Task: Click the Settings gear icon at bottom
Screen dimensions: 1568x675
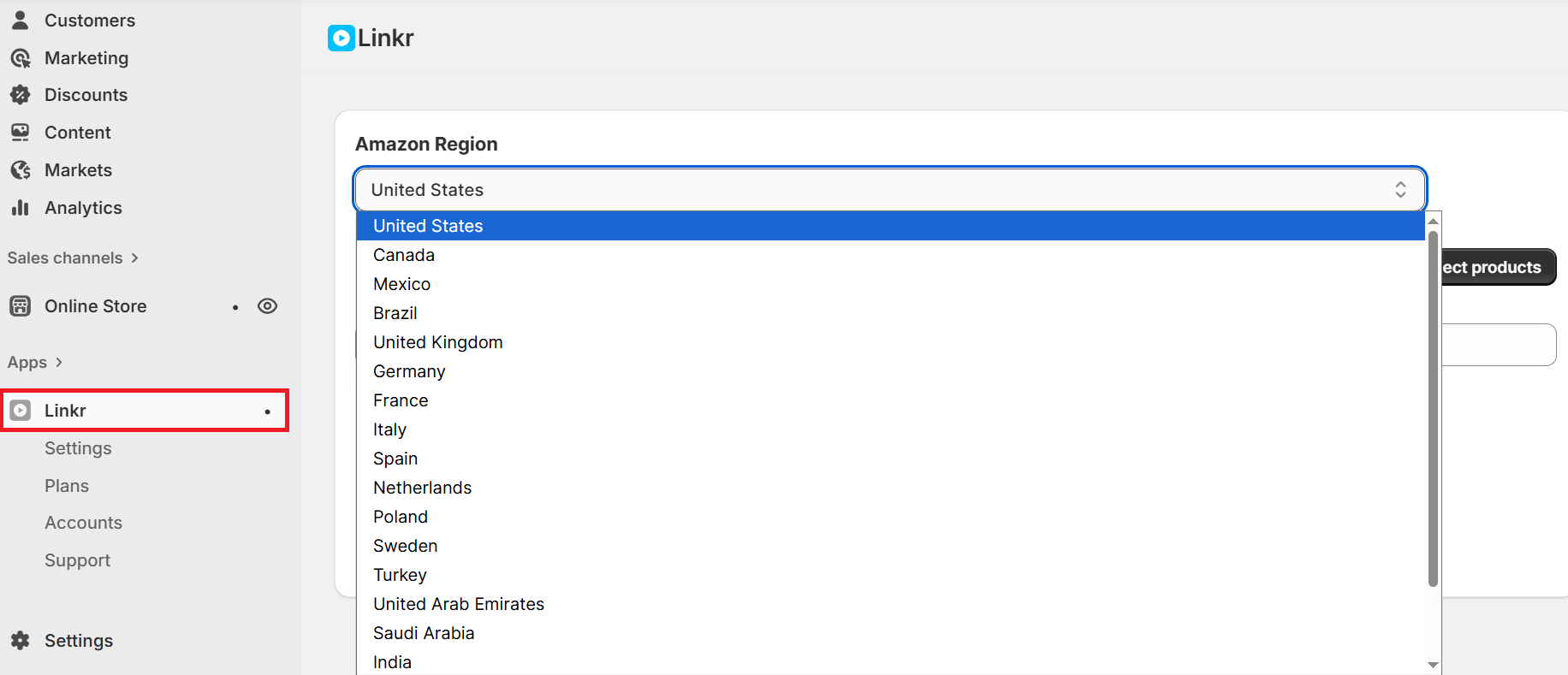Action: pos(21,641)
